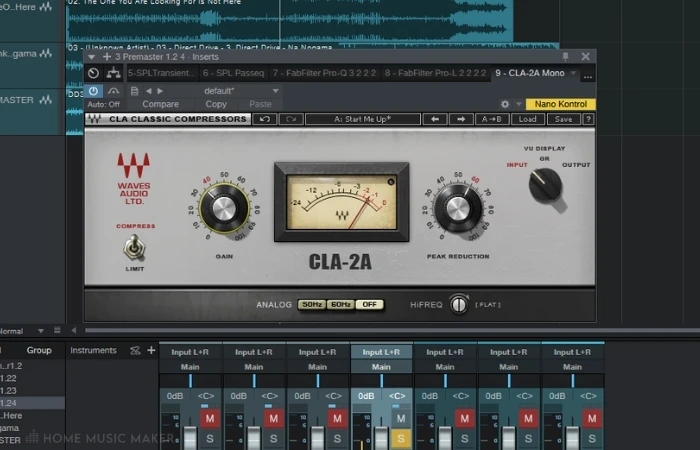Select the 9 - CLA-2A Mono tab

[530, 73]
